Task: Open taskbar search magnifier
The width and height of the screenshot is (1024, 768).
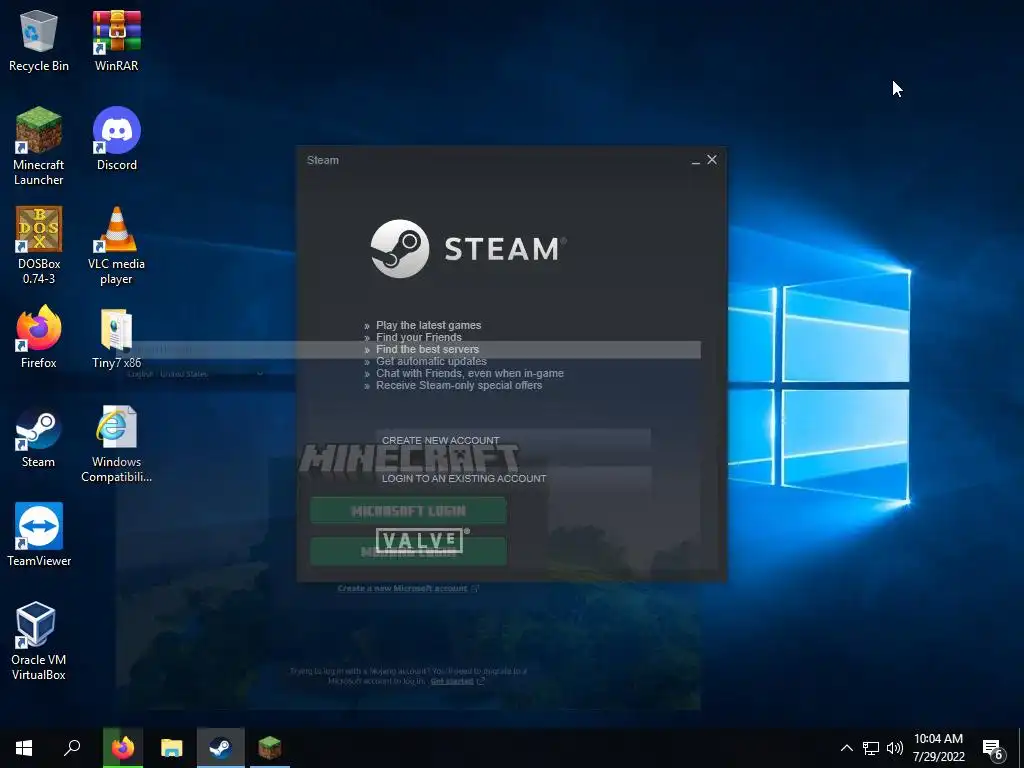Action: [72, 748]
